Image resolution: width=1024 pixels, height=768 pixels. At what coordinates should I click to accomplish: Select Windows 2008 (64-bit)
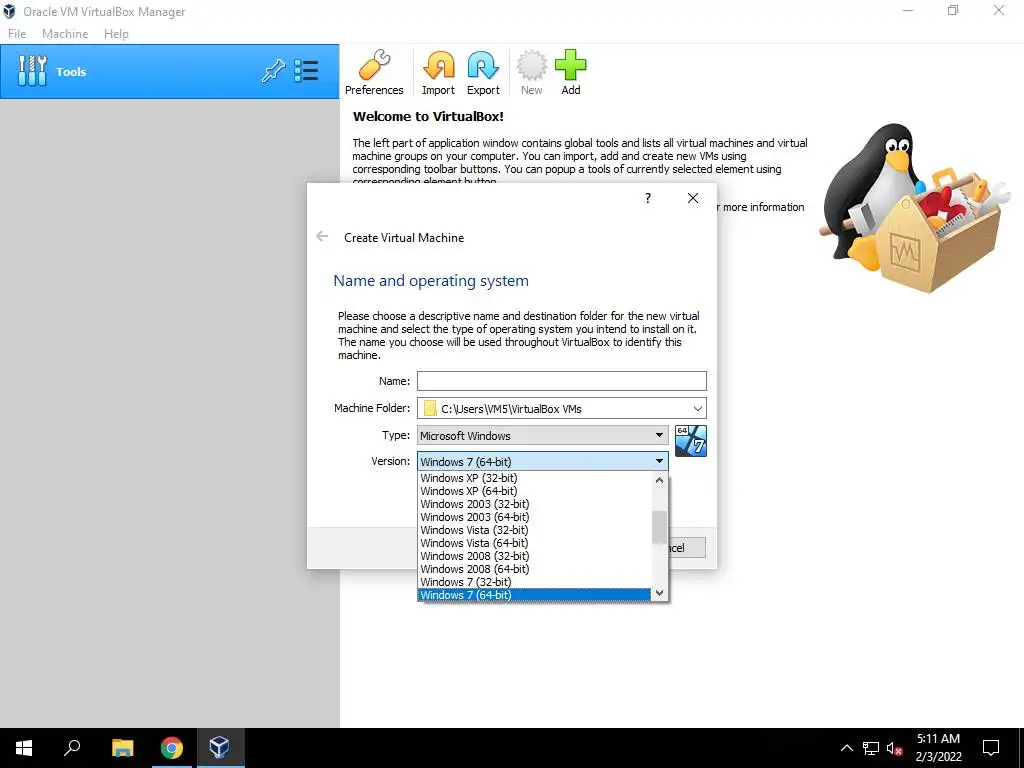click(x=535, y=569)
